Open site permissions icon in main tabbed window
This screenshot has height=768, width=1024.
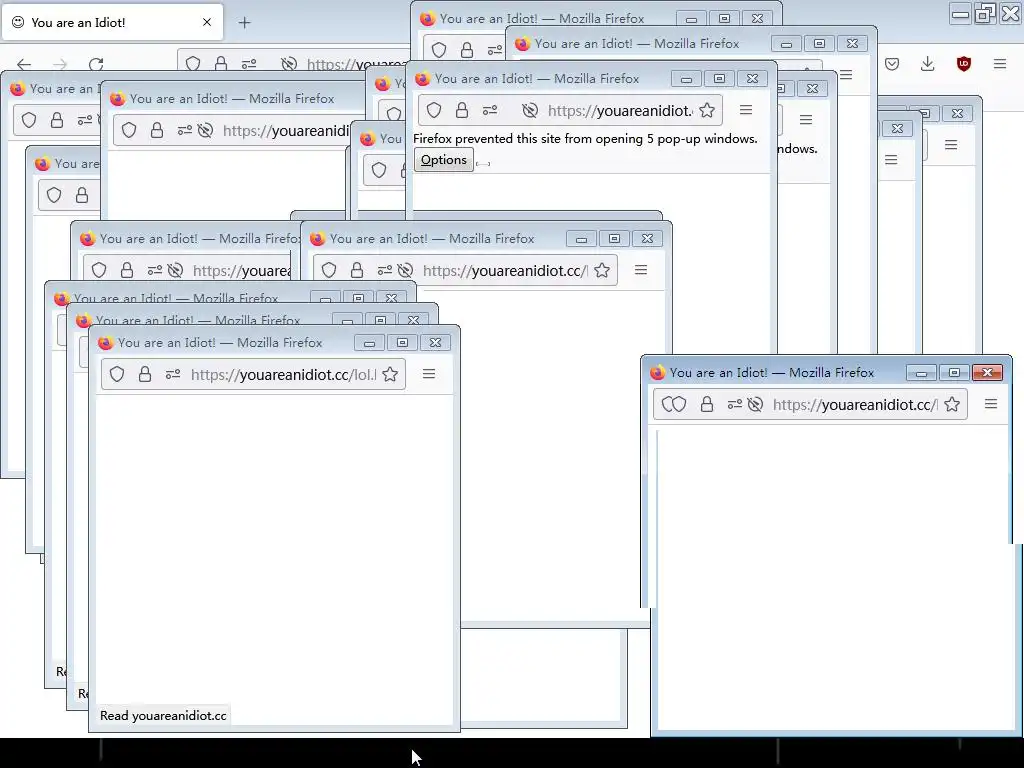tap(249, 64)
